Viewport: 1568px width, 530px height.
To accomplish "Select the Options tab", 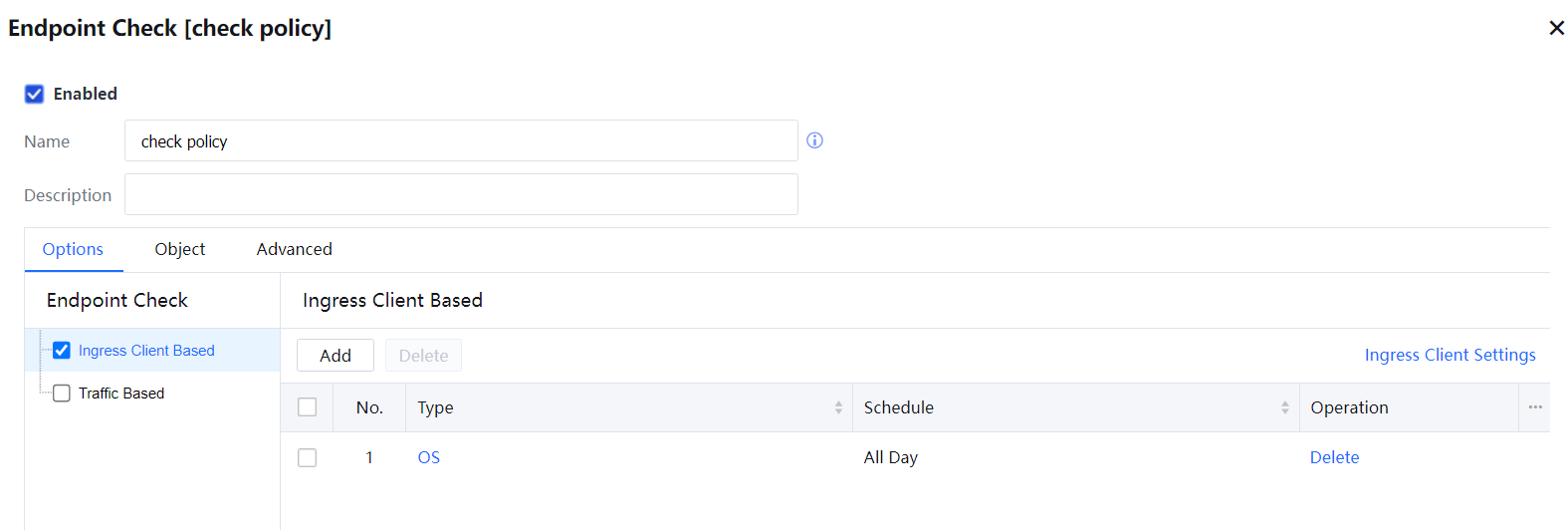I will tap(73, 249).
